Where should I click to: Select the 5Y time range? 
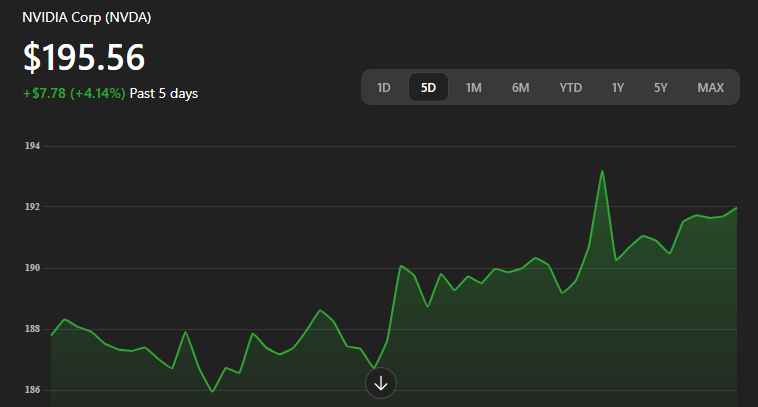pyautogui.click(x=661, y=87)
